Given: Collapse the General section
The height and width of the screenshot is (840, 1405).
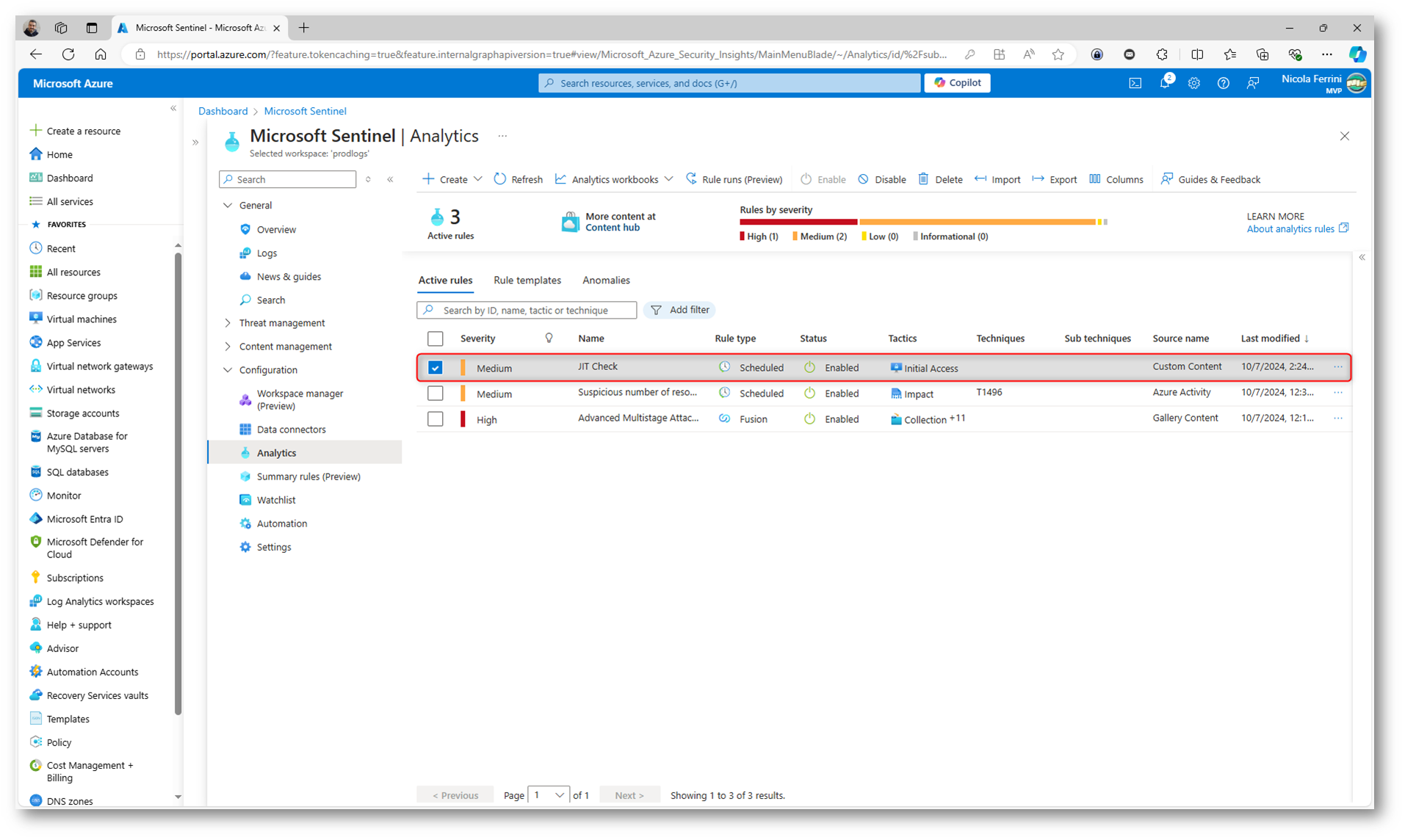Looking at the screenshot, I should [x=228, y=206].
